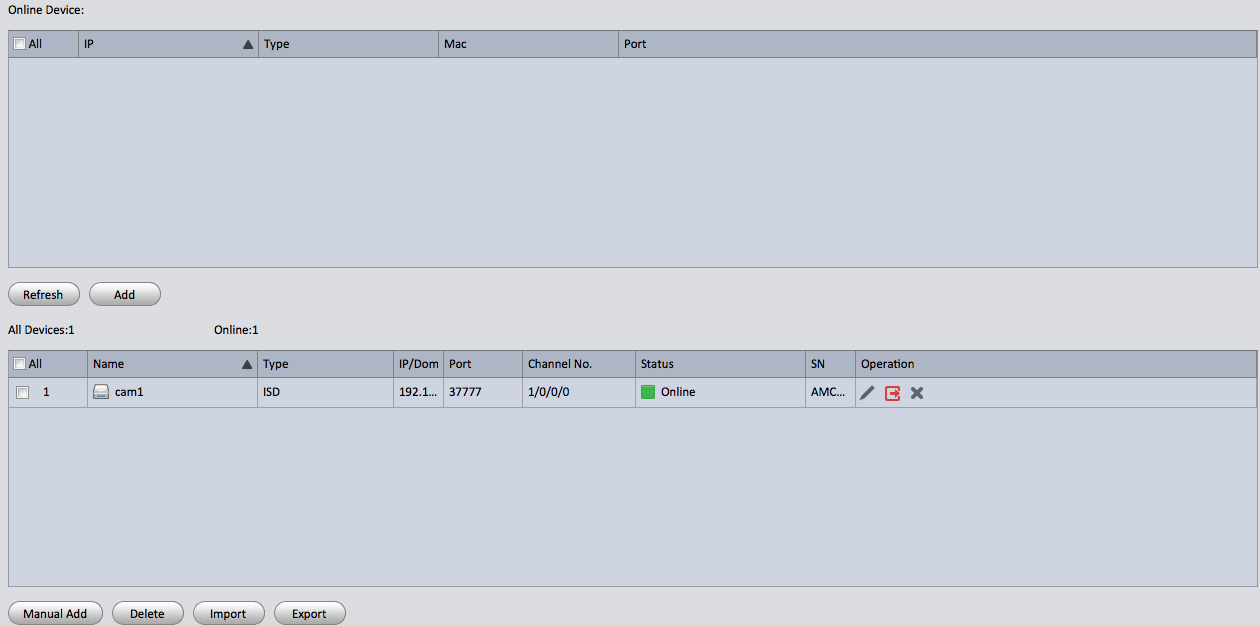Click the Delete button

[147, 614]
